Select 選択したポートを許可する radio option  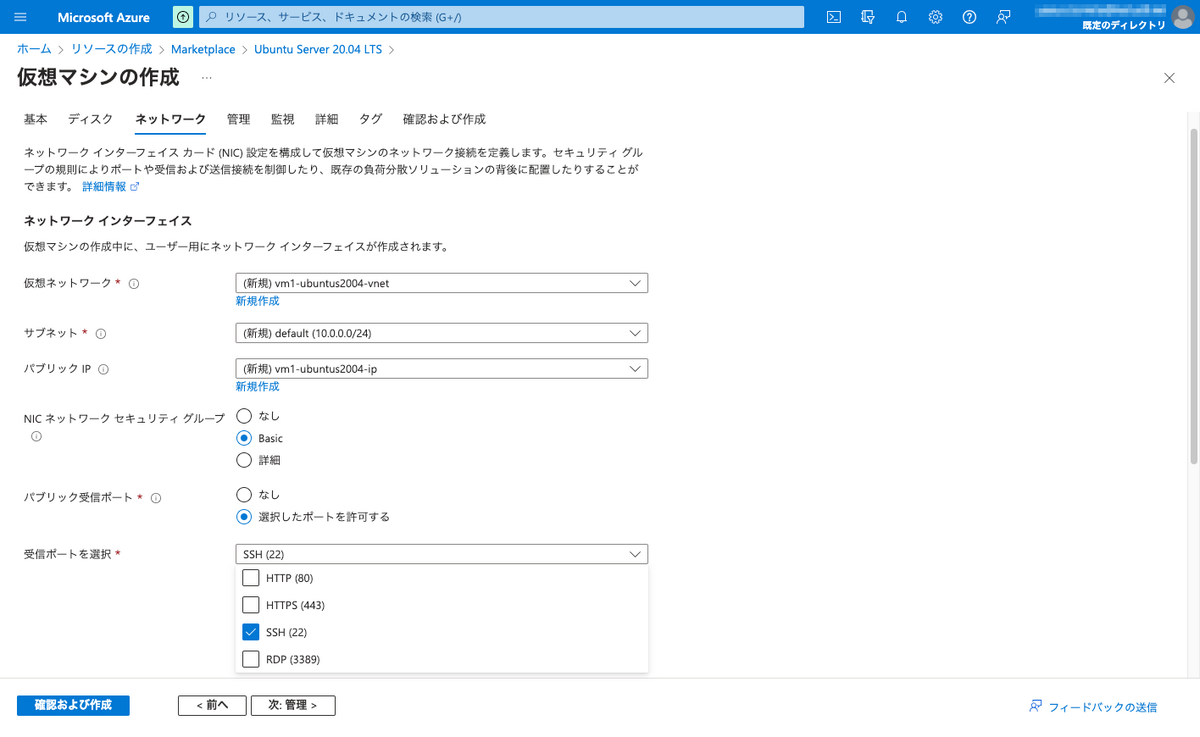tap(244, 517)
